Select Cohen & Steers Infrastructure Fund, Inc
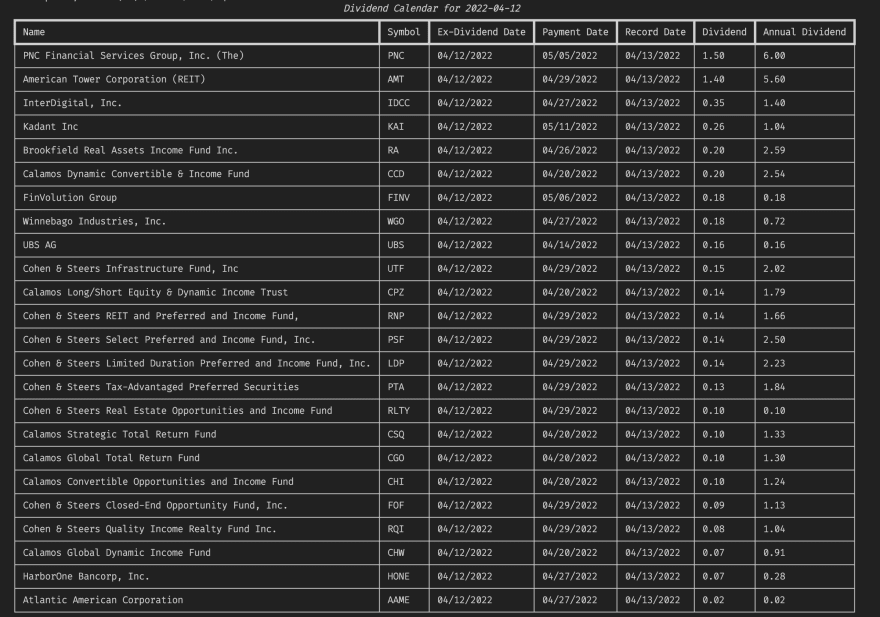 130,268
